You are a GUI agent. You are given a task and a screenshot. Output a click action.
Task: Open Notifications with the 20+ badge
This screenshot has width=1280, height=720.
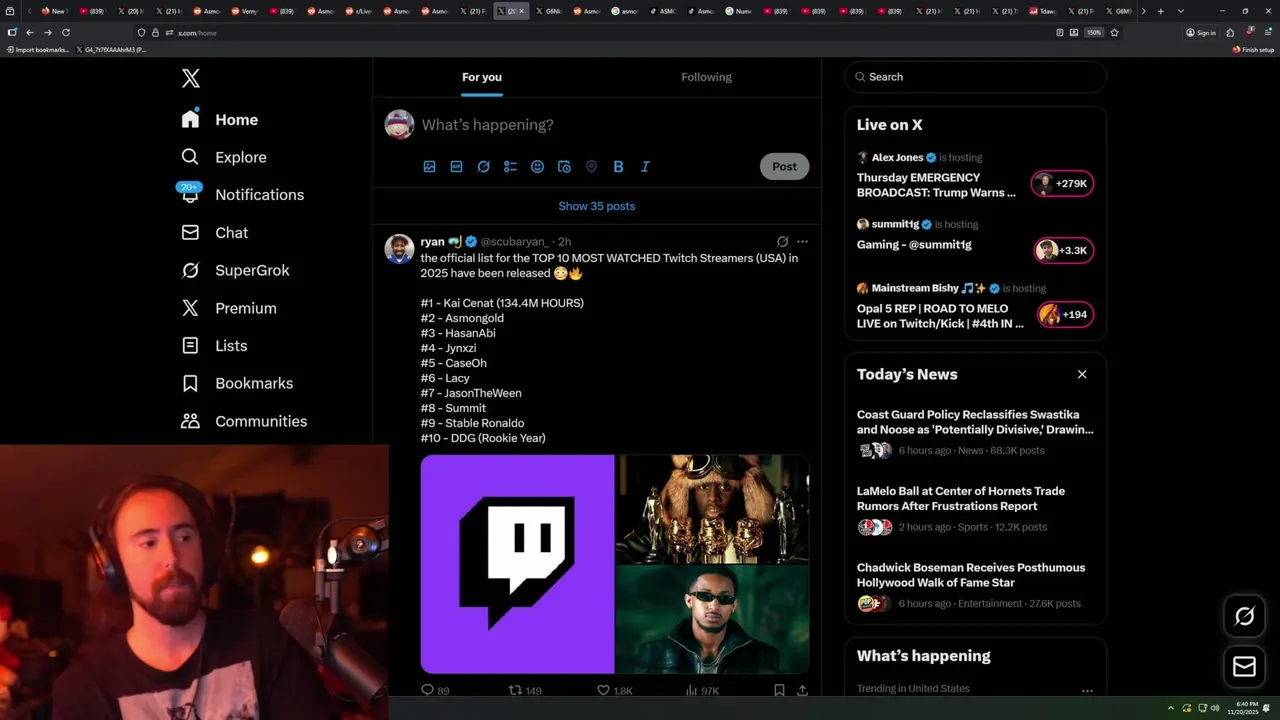click(x=242, y=194)
